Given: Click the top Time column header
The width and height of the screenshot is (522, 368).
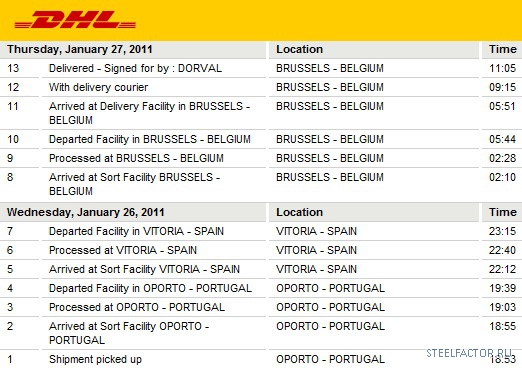Looking at the screenshot, I should 503,49.
